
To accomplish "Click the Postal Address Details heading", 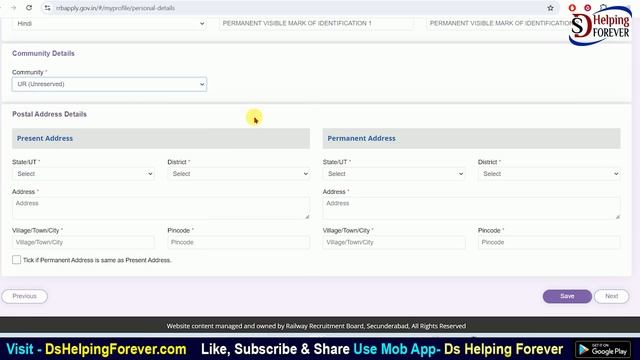I will coord(49,114).
